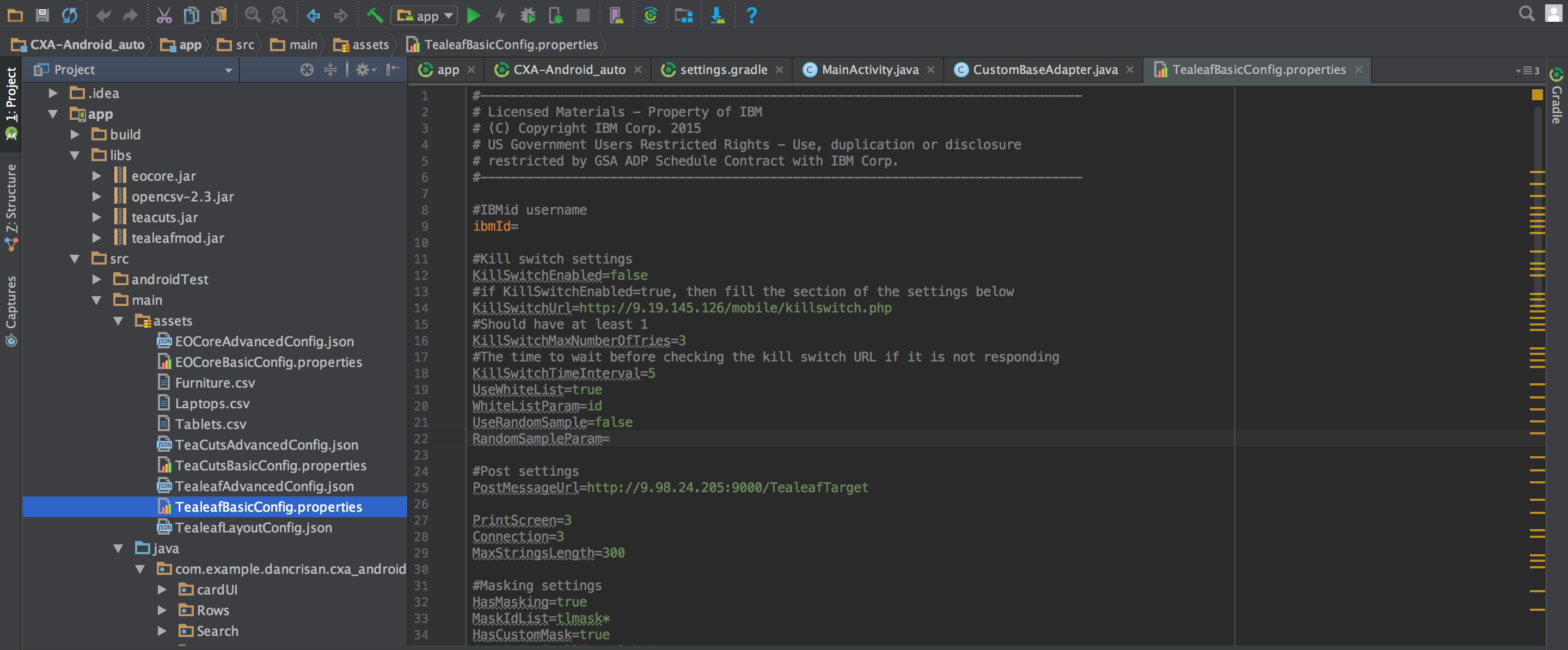Expand the androidTest folder
The height and width of the screenshot is (650, 1568).
click(x=96, y=279)
